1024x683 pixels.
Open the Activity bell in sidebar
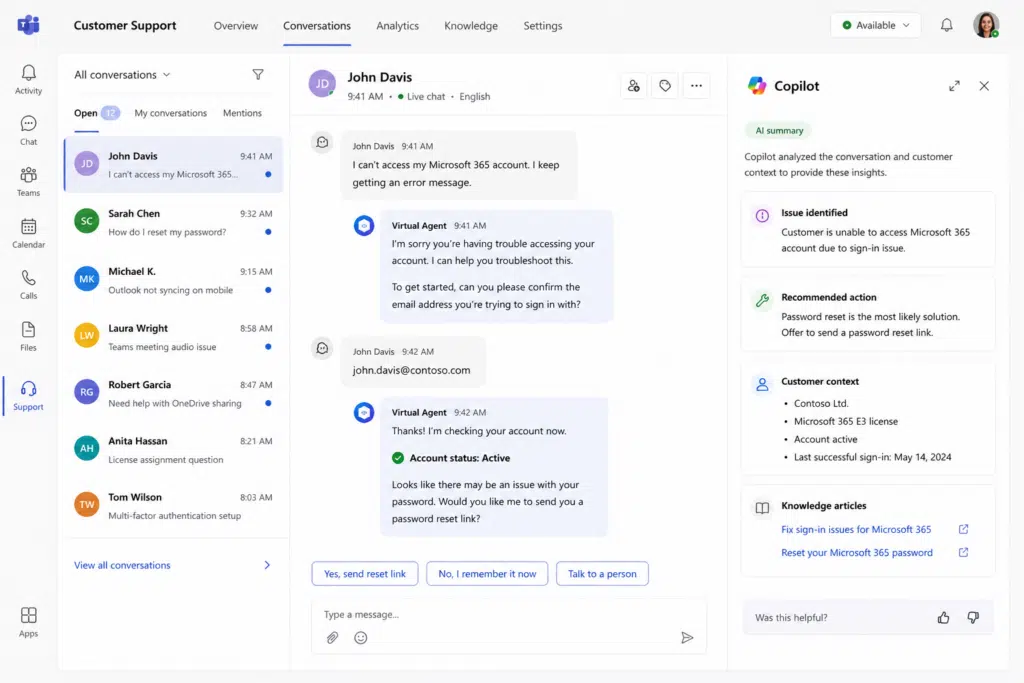(x=28, y=79)
